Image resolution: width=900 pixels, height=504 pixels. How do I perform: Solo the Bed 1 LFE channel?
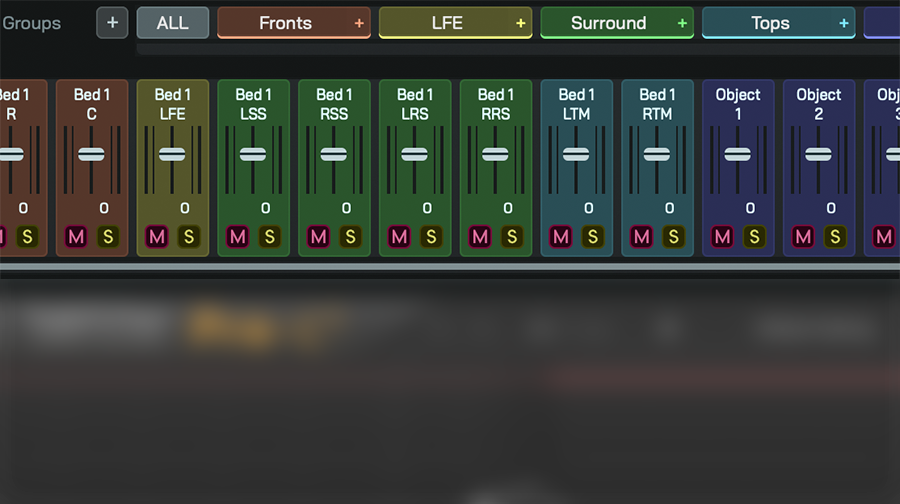(189, 237)
